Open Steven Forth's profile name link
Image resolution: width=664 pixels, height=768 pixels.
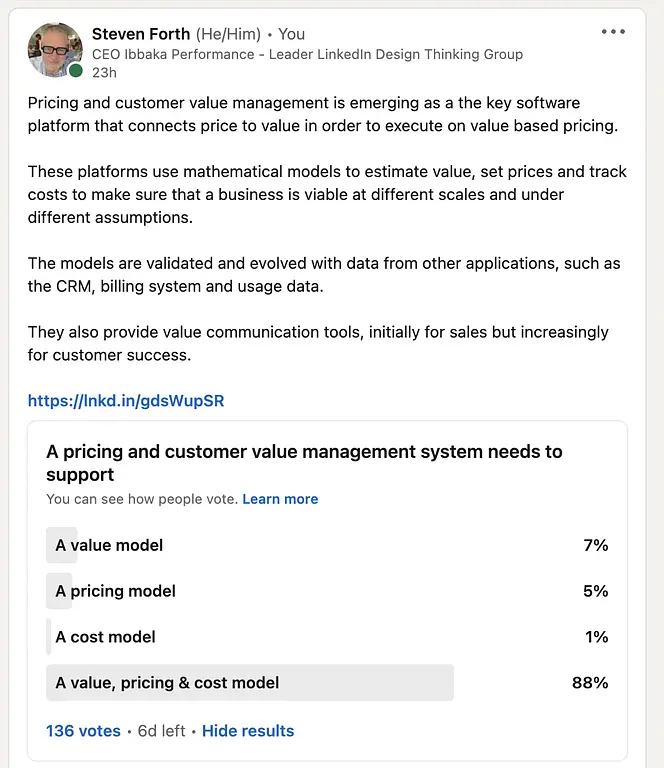[x=141, y=34]
